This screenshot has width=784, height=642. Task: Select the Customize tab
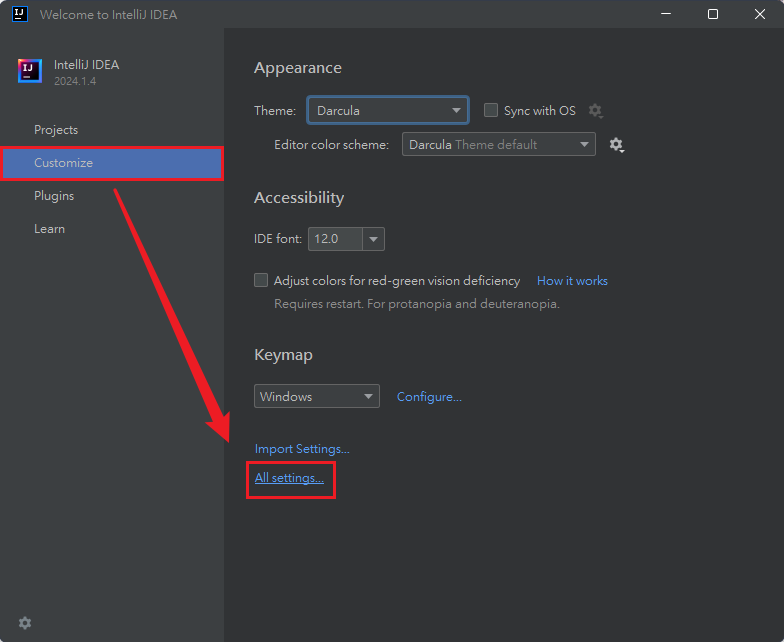(x=112, y=163)
